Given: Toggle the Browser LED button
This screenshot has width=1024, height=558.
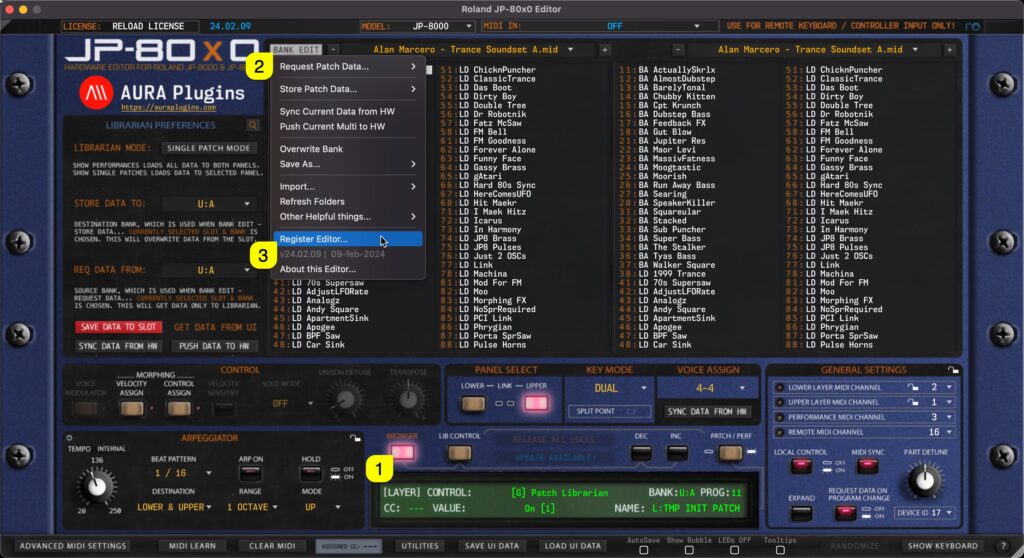Looking at the screenshot, I should [x=402, y=451].
